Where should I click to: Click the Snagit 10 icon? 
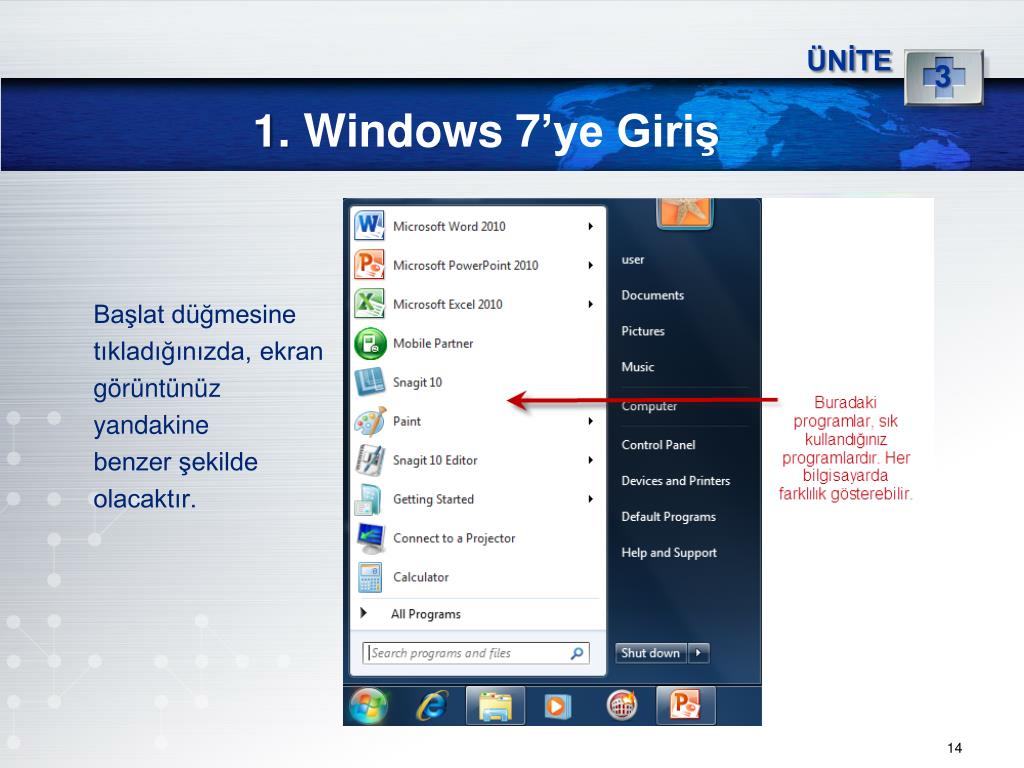369,382
